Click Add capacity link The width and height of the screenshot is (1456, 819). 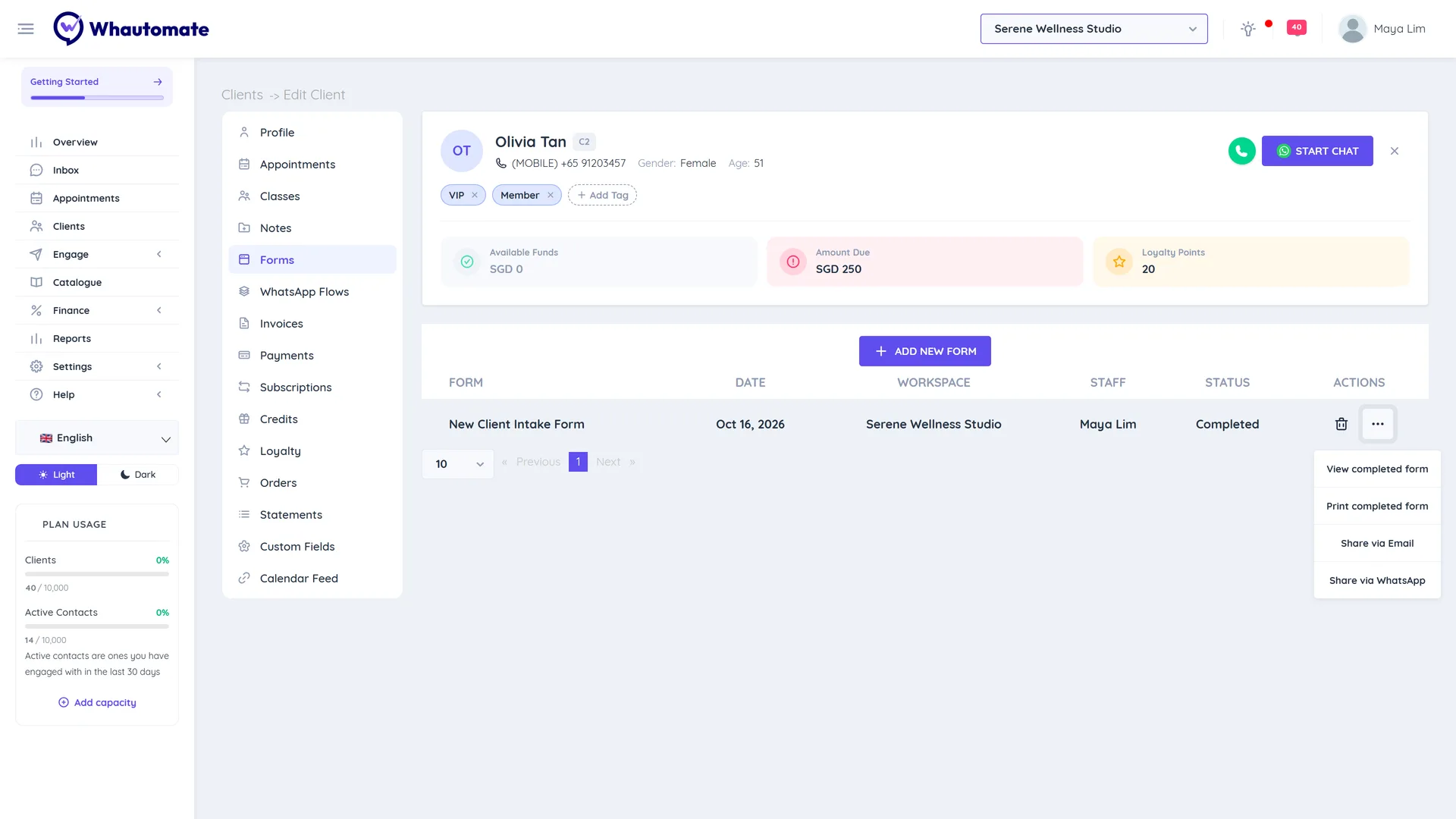(x=97, y=702)
